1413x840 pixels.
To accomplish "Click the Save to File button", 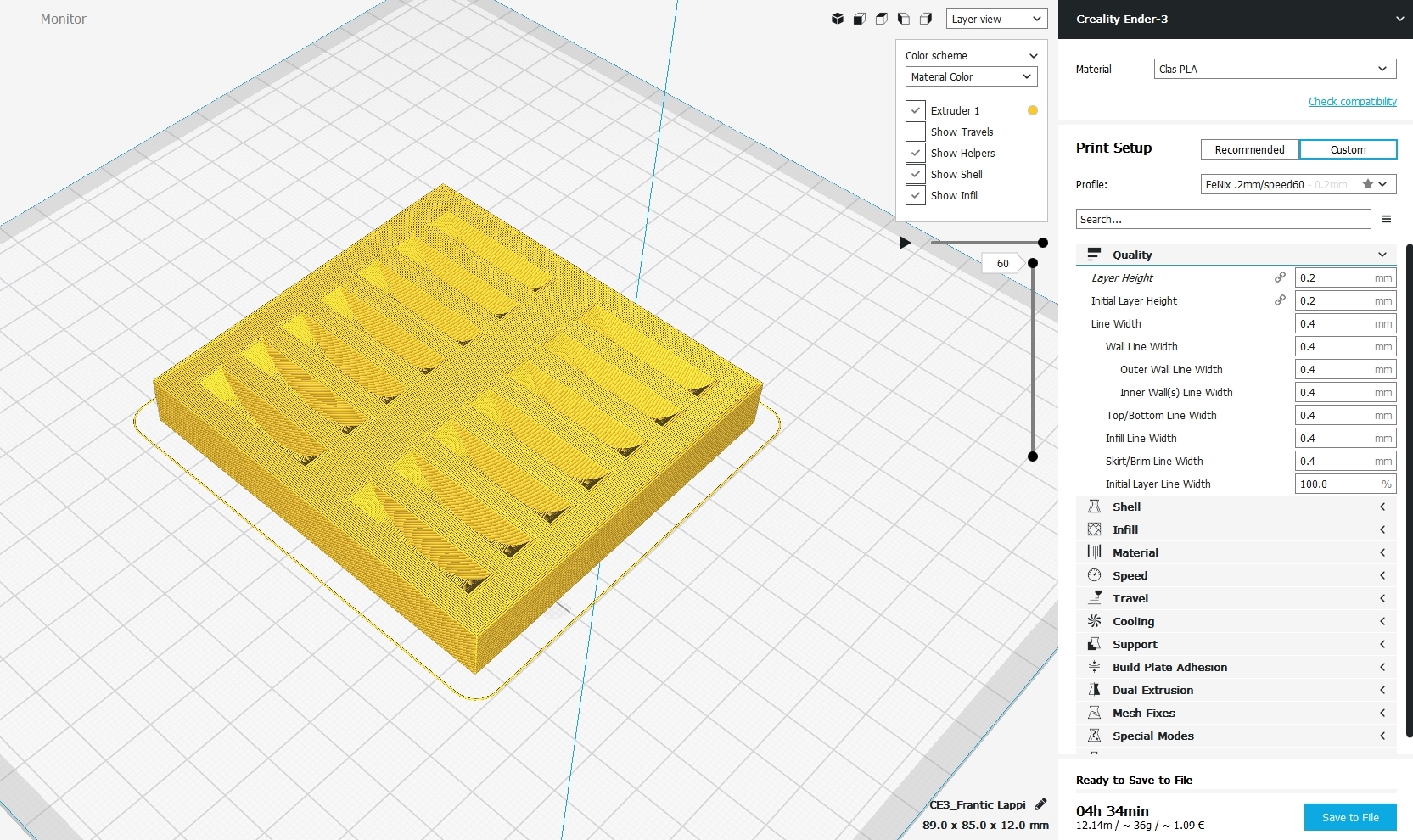I will (1350, 817).
